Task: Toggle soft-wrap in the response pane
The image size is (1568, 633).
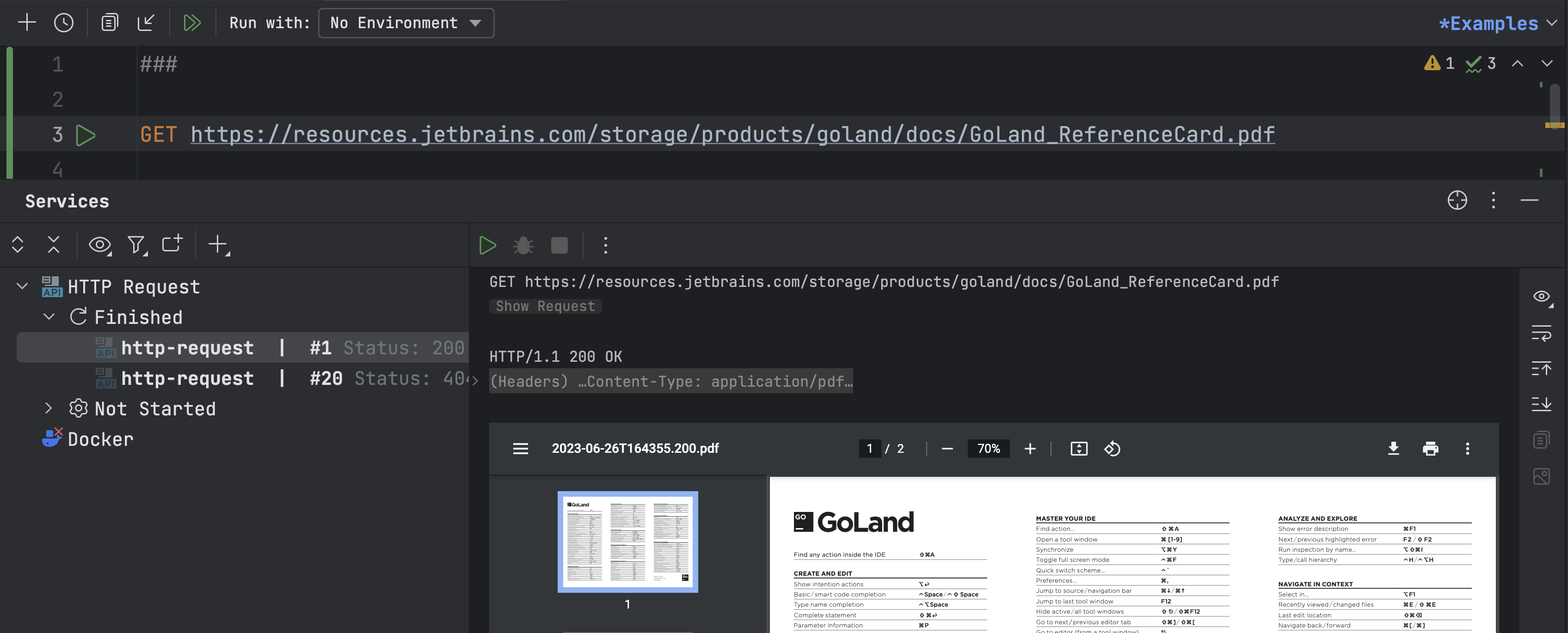Action: tap(1541, 333)
